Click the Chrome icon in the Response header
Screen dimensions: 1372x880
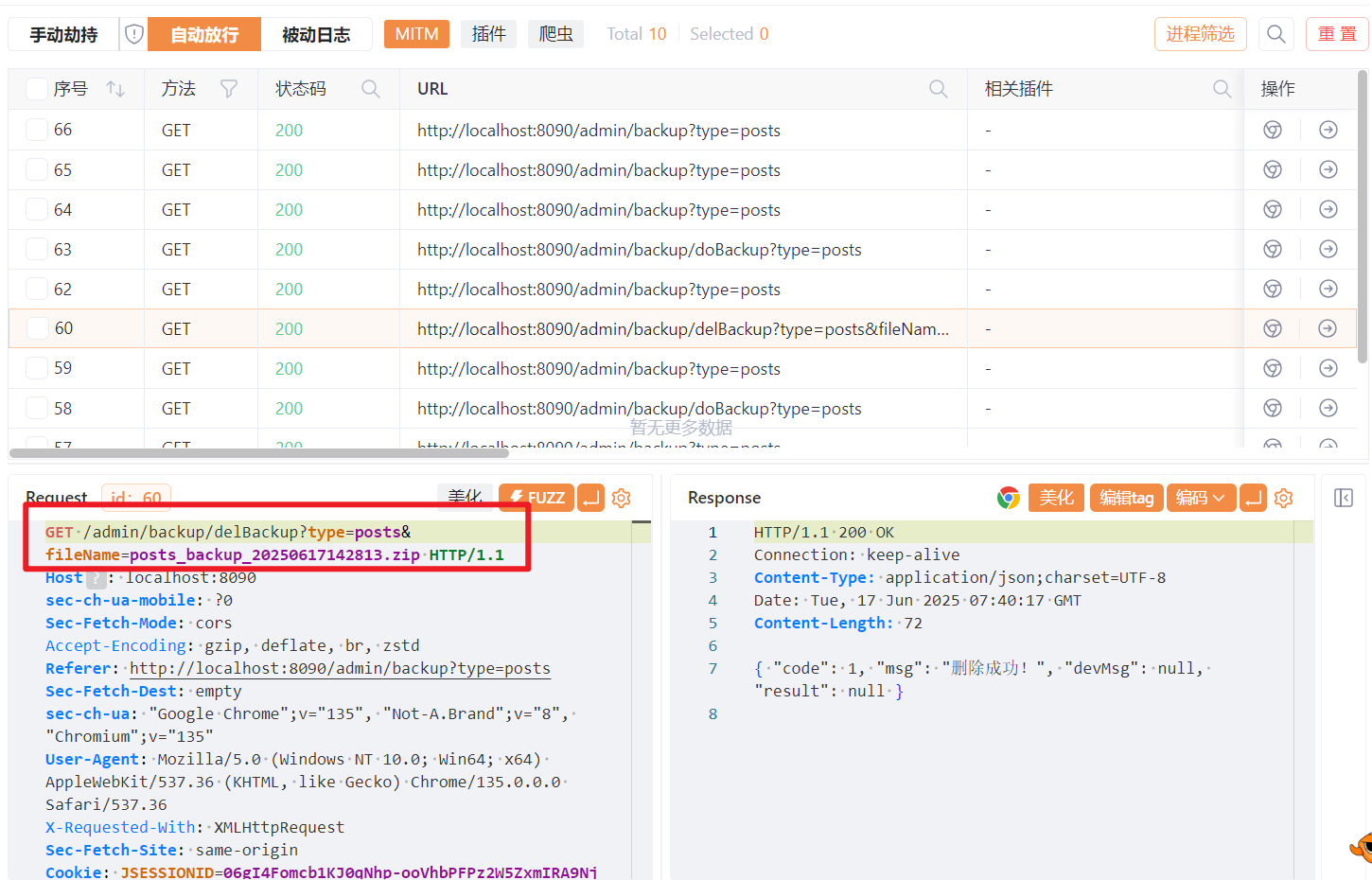(x=1008, y=498)
